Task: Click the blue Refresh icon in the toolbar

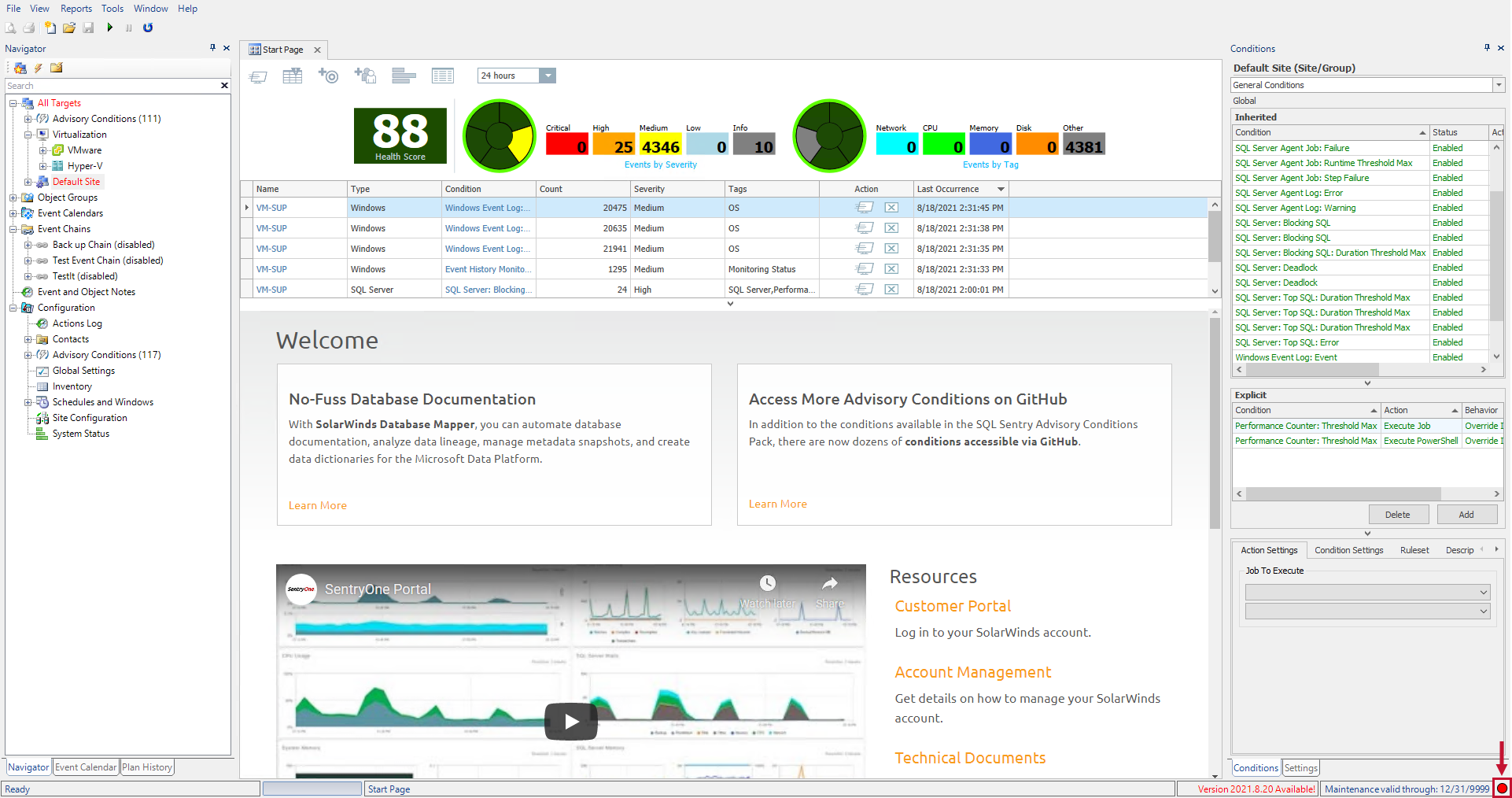Action: [x=148, y=28]
